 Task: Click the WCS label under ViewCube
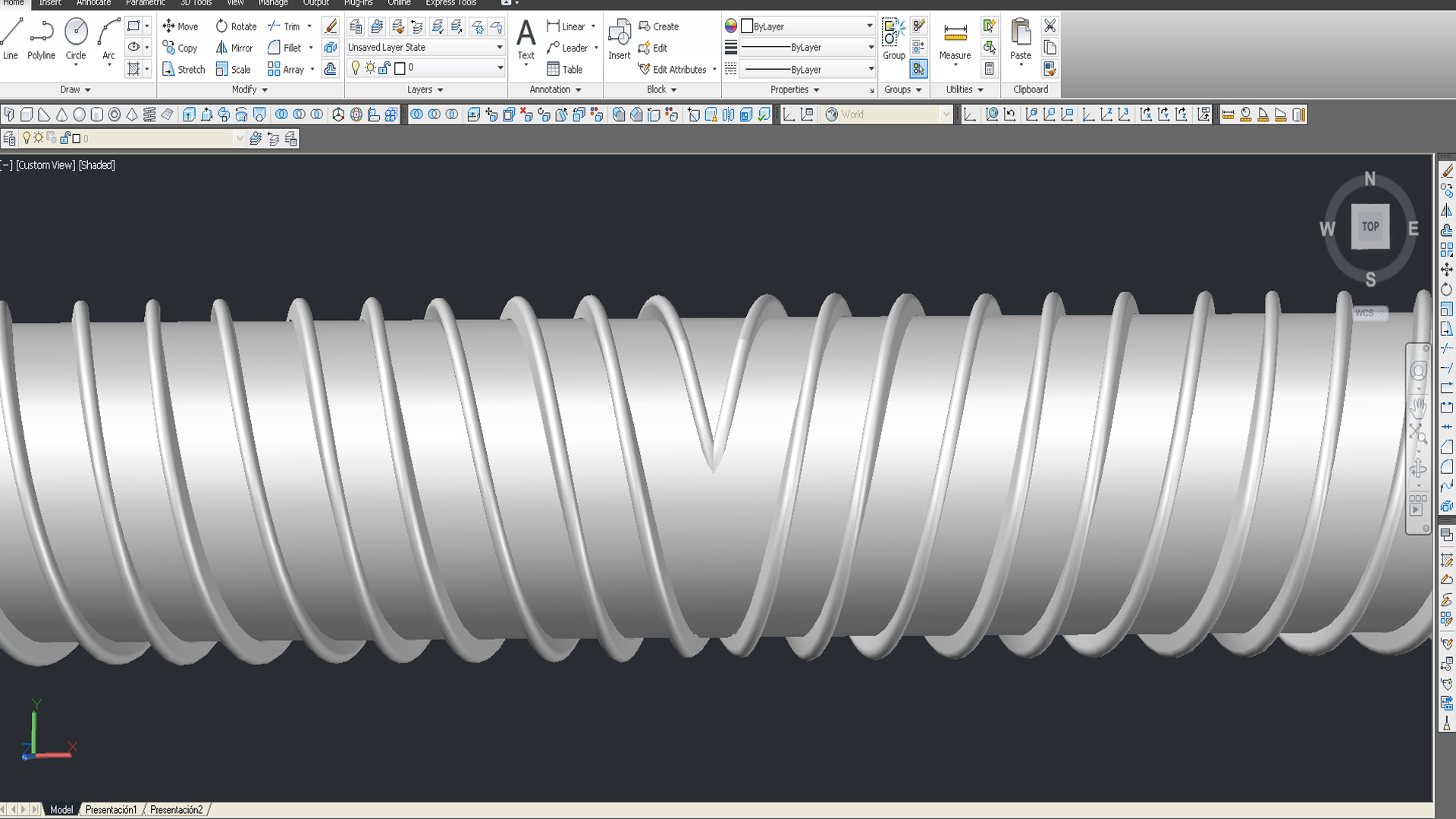(1370, 313)
